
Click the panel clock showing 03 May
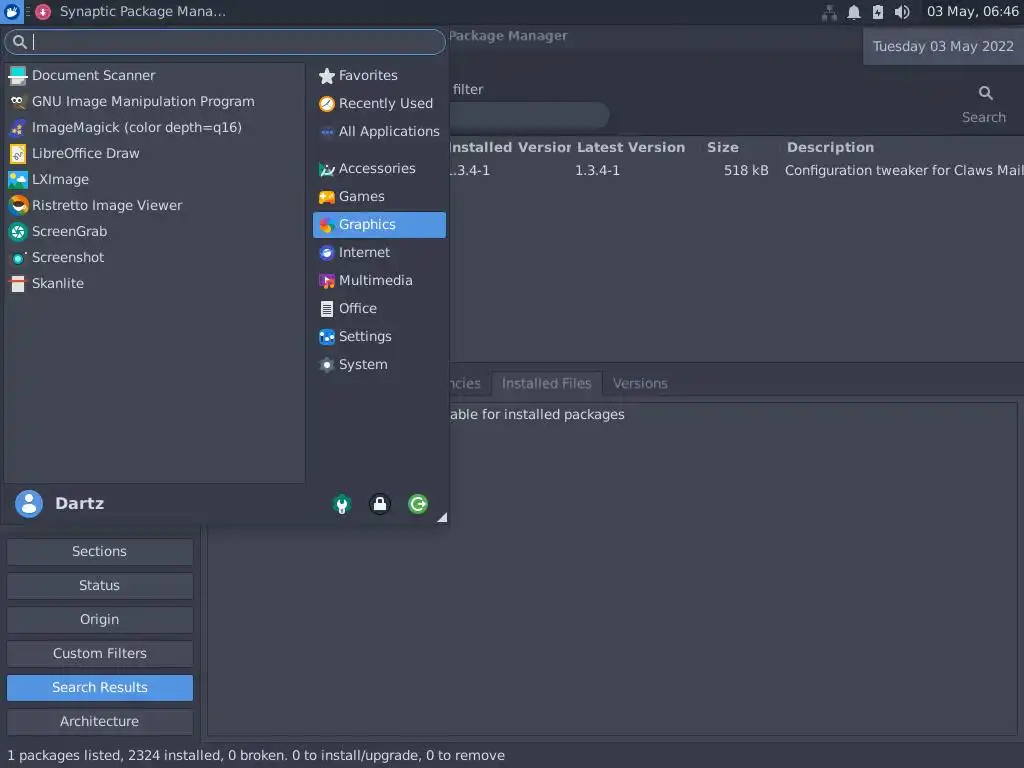972,11
